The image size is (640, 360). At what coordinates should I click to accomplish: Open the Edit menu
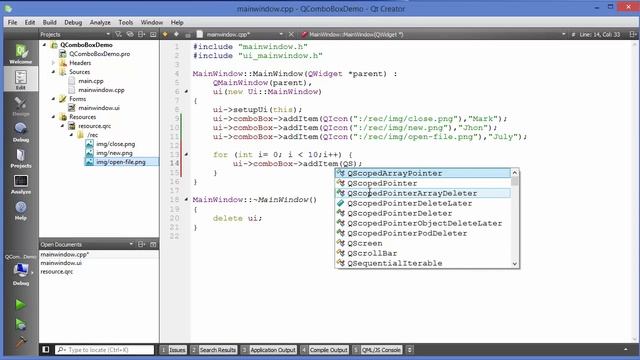(30, 22)
